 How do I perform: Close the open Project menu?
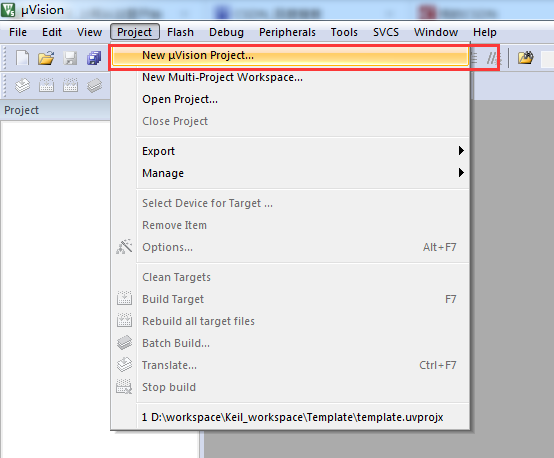click(x=135, y=32)
